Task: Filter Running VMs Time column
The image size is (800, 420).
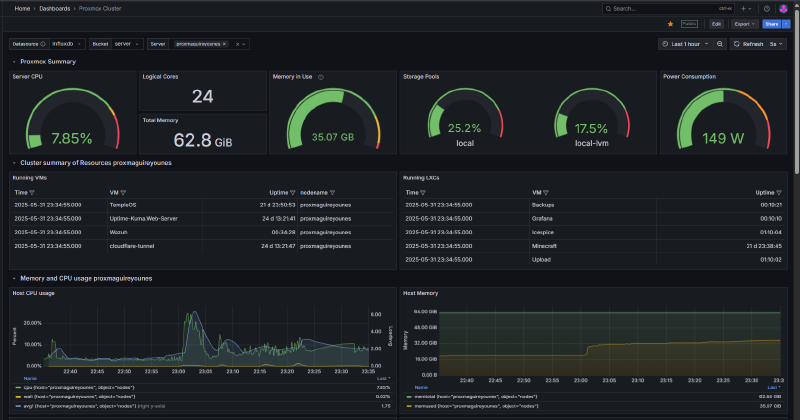Action: [32, 193]
